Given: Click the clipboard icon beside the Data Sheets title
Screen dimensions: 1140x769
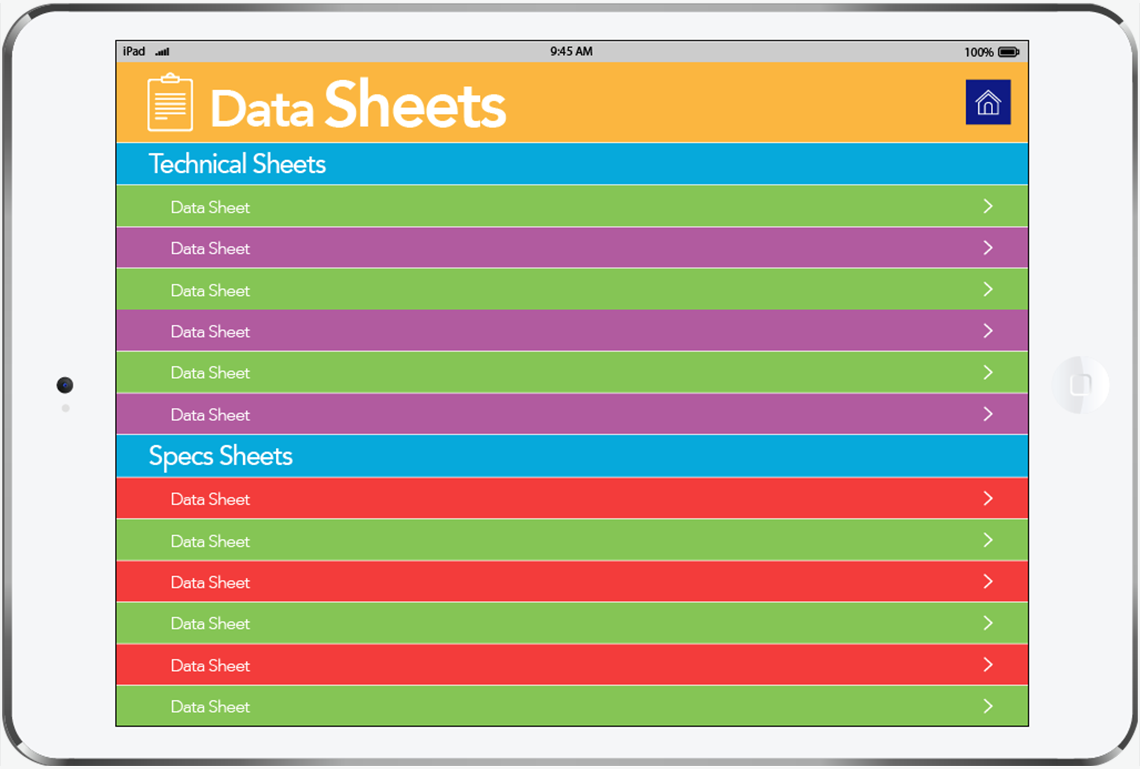Looking at the screenshot, I should pos(170,102).
